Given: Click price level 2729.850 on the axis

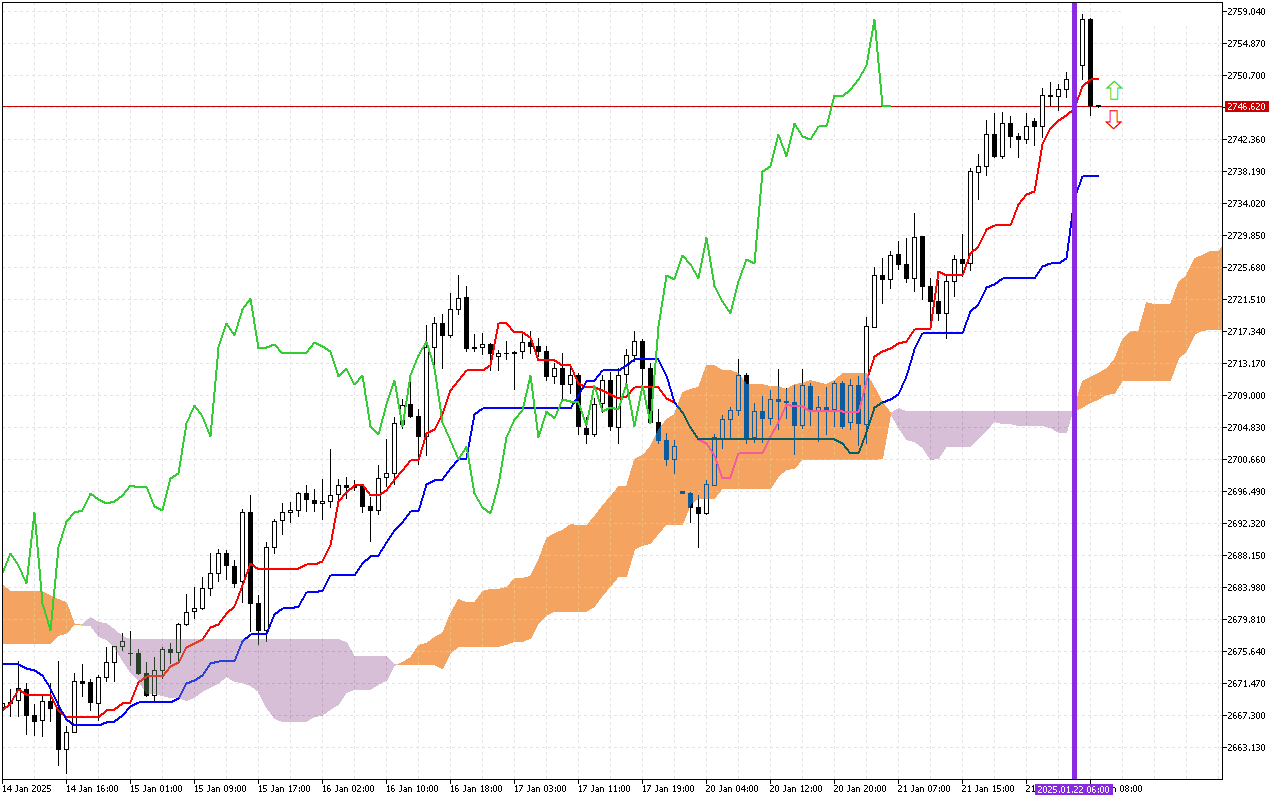Looking at the screenshot, I should (x=1248, y=235).
